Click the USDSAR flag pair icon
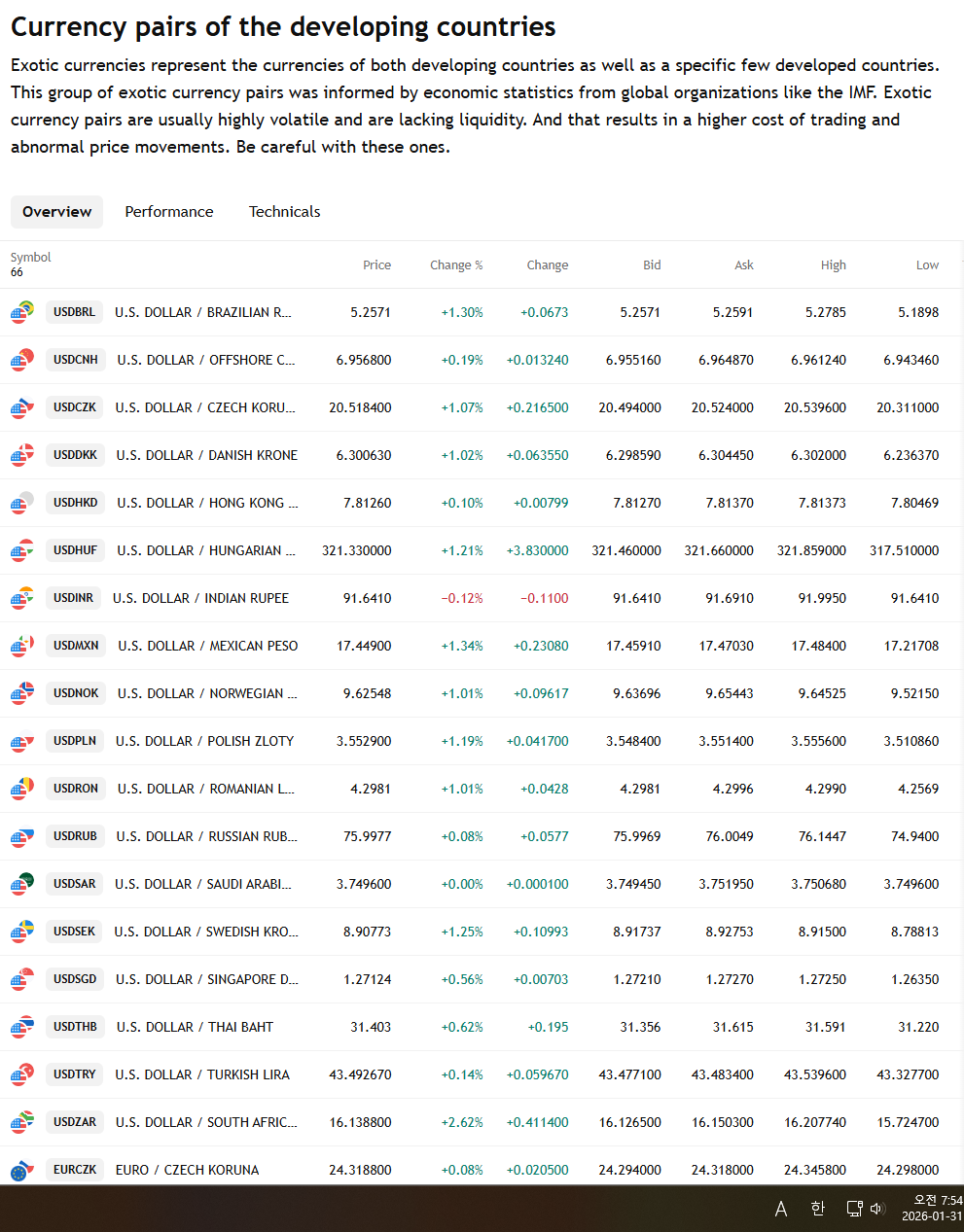The image size is (964, 1232). 22,884
